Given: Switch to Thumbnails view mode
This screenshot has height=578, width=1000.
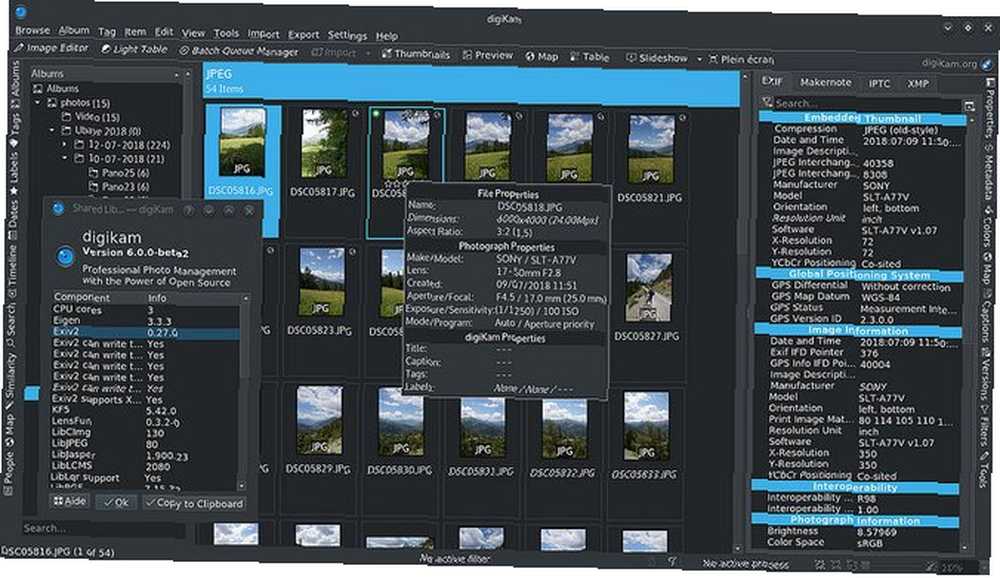Looking at the screenshot, I should 415,54.
